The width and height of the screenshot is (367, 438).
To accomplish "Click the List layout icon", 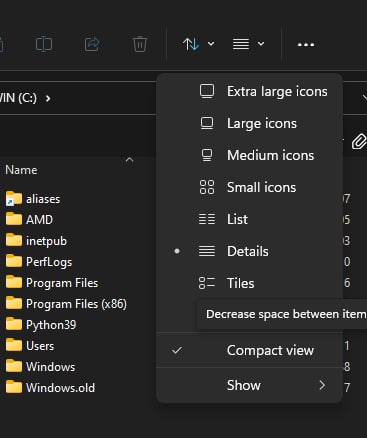I will click(x=207, y=219).
